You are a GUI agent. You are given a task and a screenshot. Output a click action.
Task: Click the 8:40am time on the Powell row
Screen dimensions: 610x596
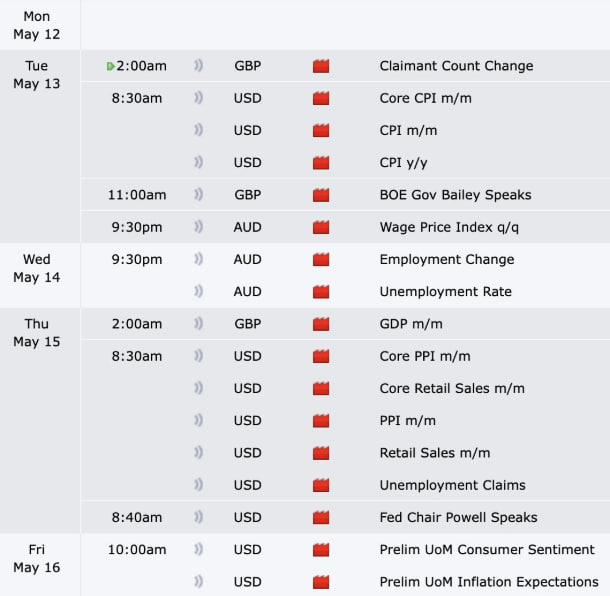138,517
